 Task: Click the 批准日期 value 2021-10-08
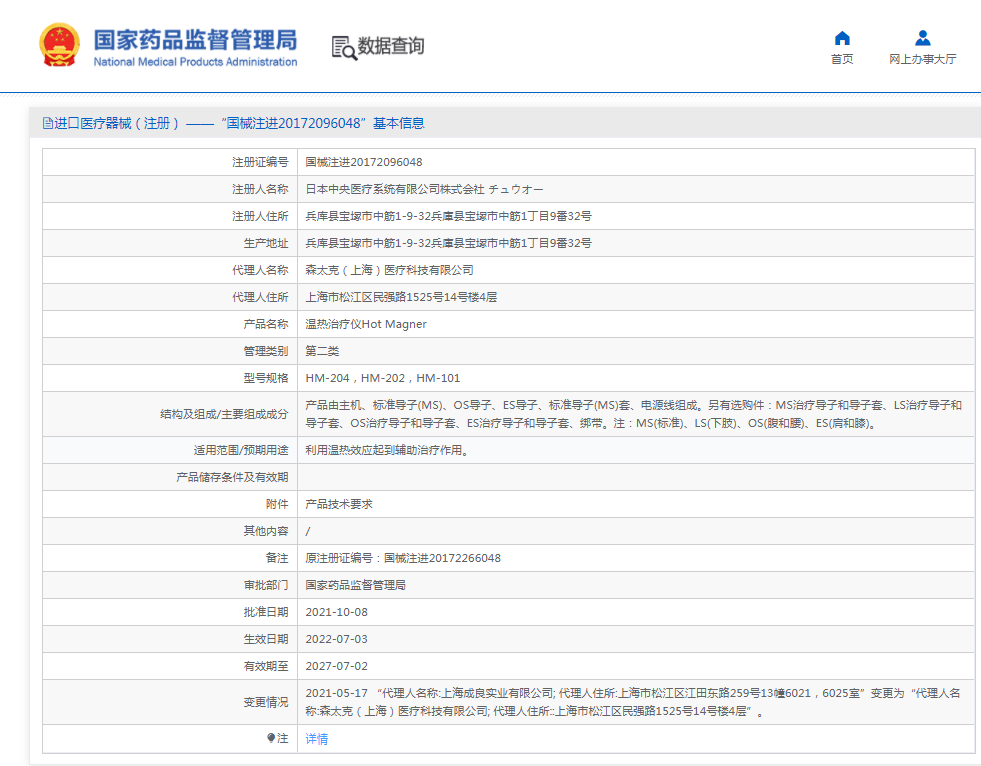click(x=338, y=611)
